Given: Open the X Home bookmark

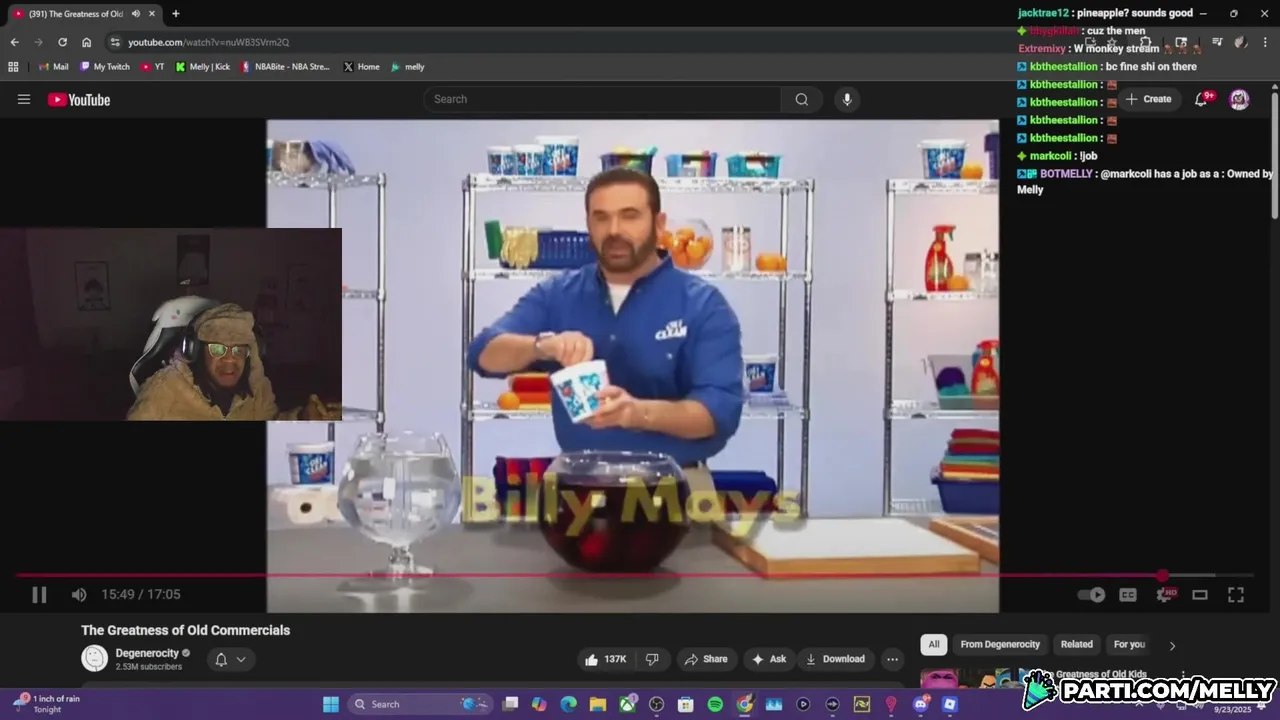Looking at the screenshot, I should pyautogui.click(x=361, y=67).
